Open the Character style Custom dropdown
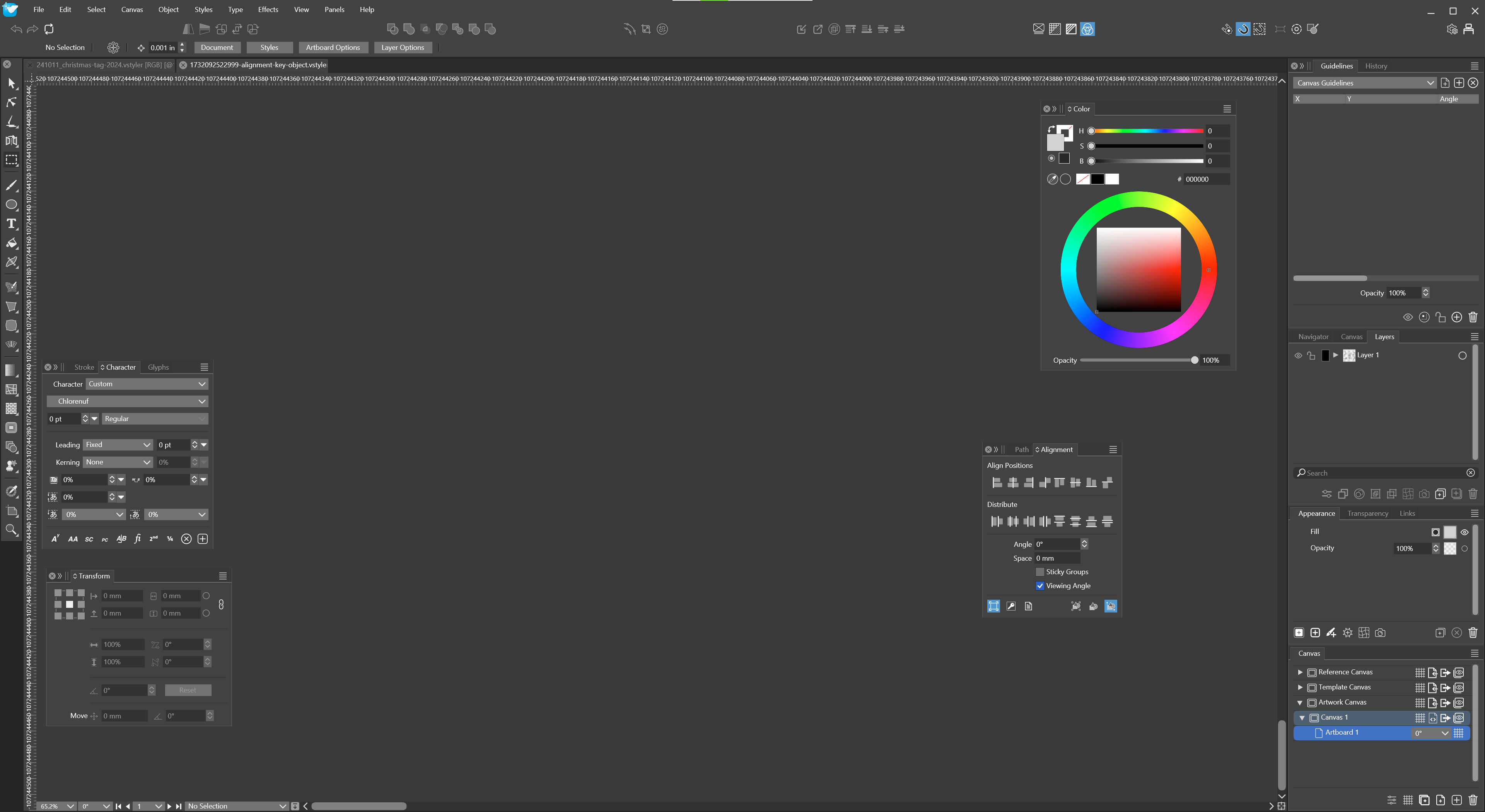Viewport: 1485px width, 812px height. click(147, 384)
